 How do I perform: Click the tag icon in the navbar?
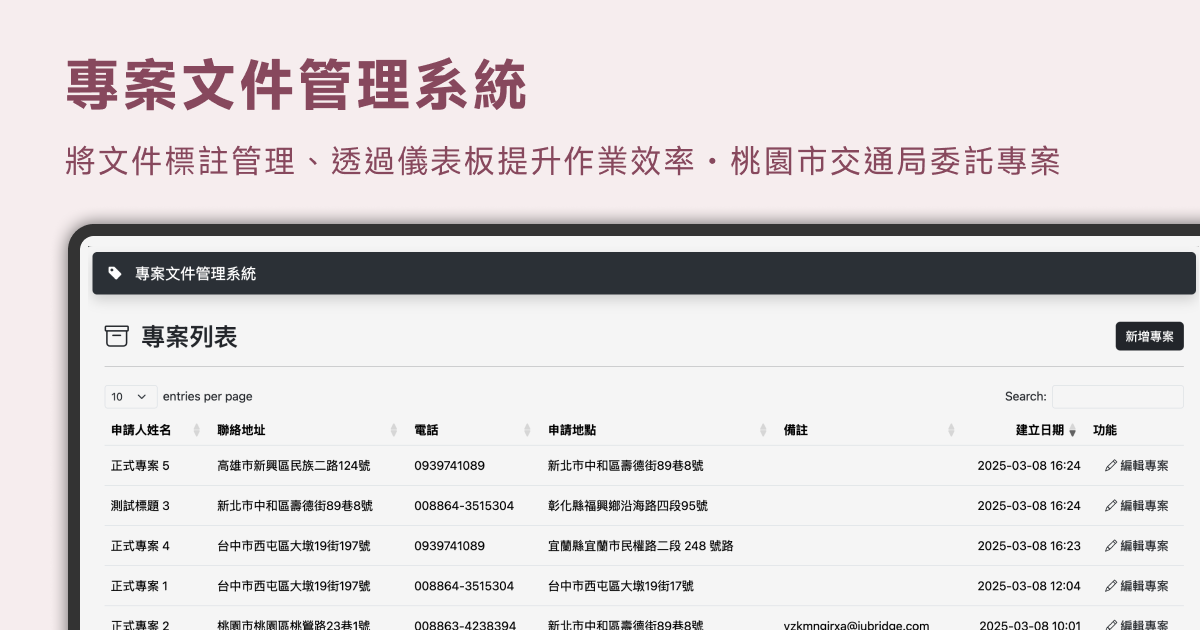[x=115, y=273]
